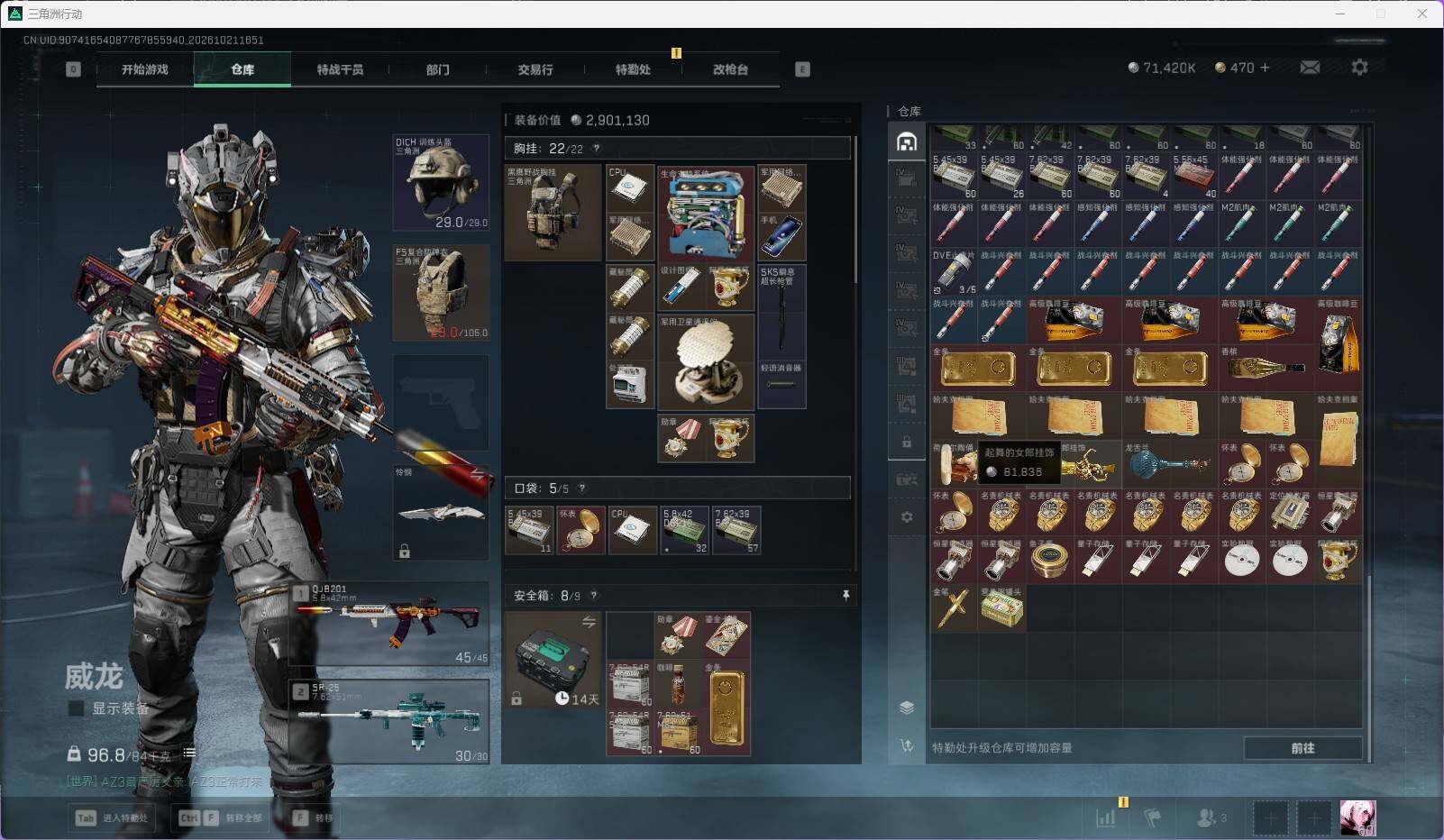The height and width of the screenshot is (840, 1444).
Task: Open the warehouse sidebar gear icon
Action: (907, 517)
